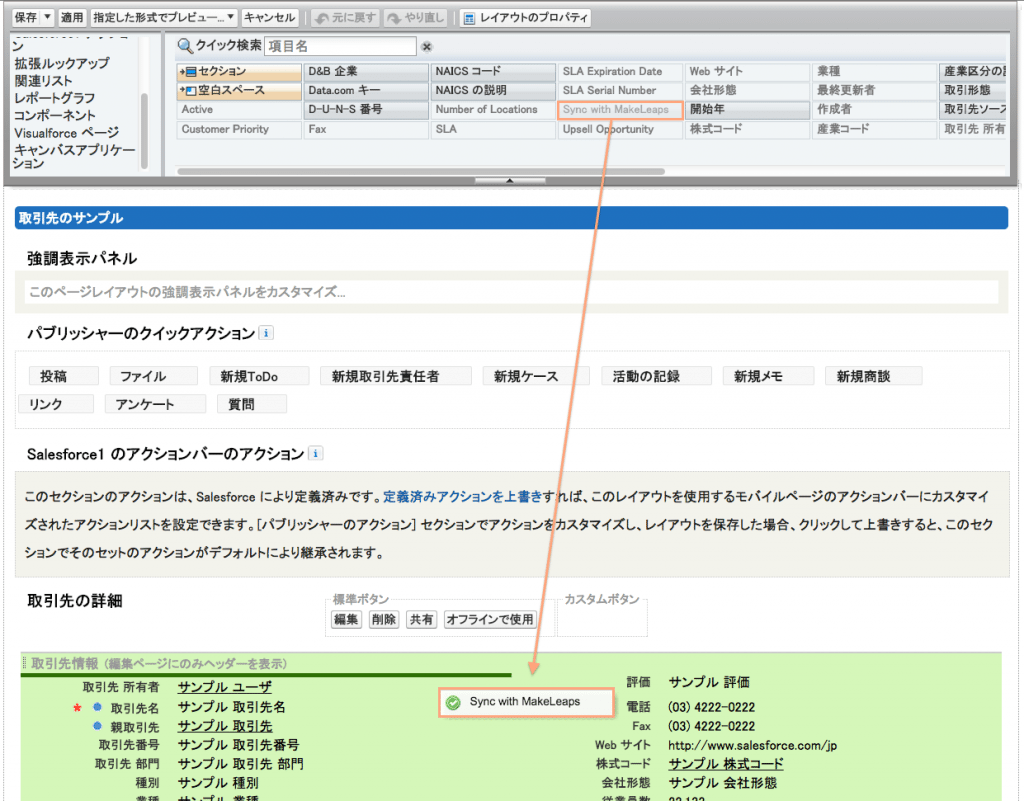The image size is (1024, 801).
Task: Open the 定義済みアクションを上書き link
Action: [x=462, y=497]
